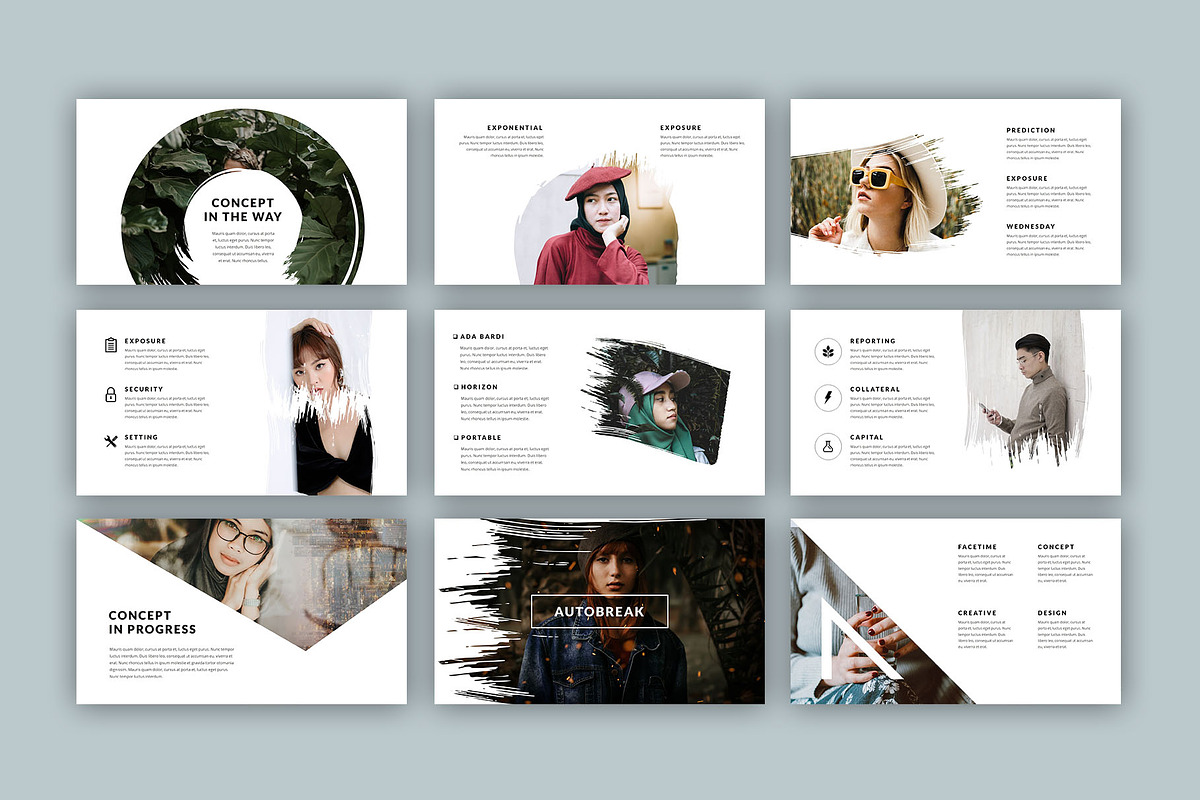The image size is (1200, 800).
Task: Select the circular green leaves photo
Action: click(x=242, y=196)
